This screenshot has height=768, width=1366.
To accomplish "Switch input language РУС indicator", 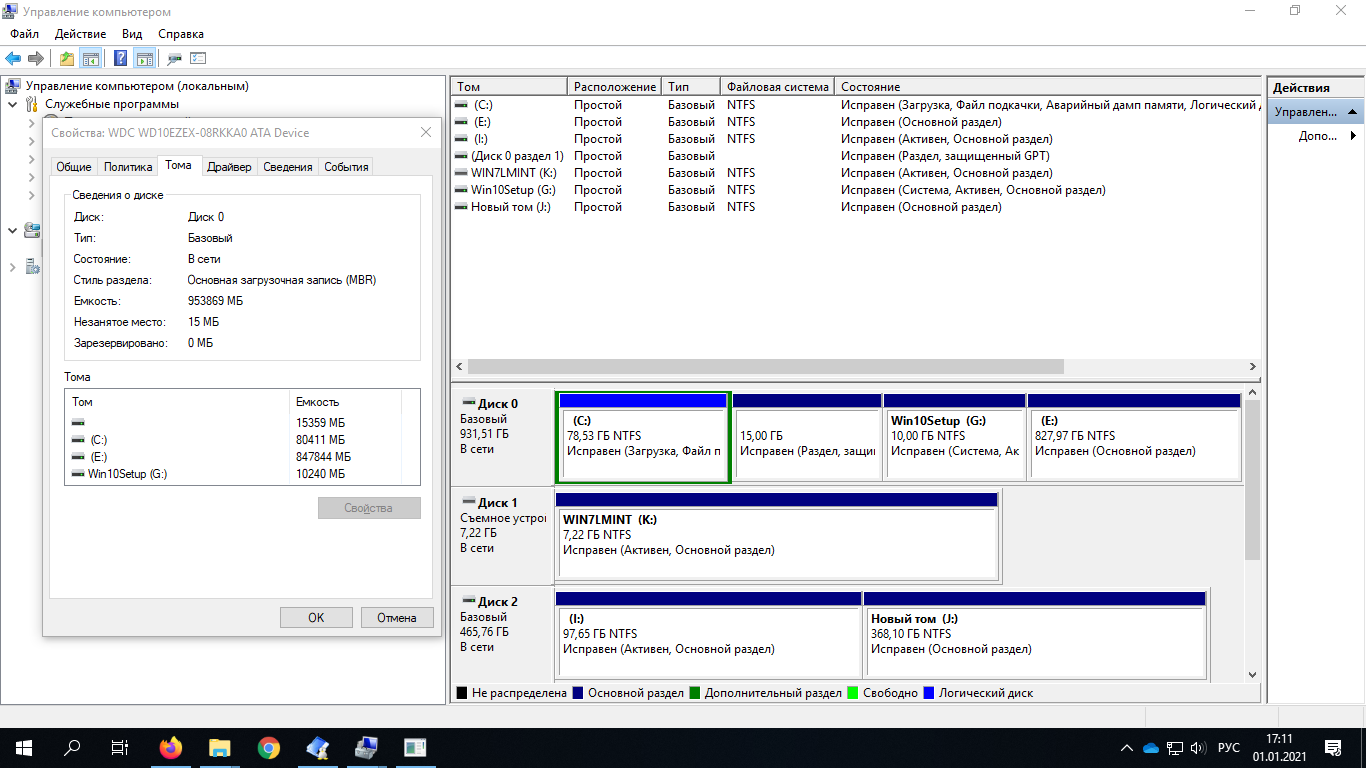I will (1229, 748).
